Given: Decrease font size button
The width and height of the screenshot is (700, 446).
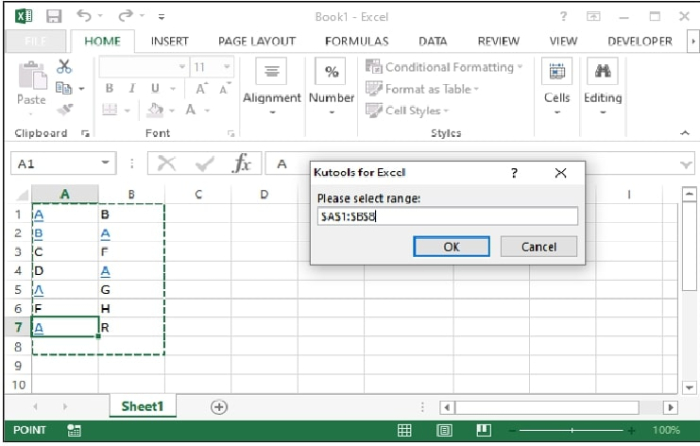Looking at the screenshot, I should pyautogui.click(x=225, y=89).
